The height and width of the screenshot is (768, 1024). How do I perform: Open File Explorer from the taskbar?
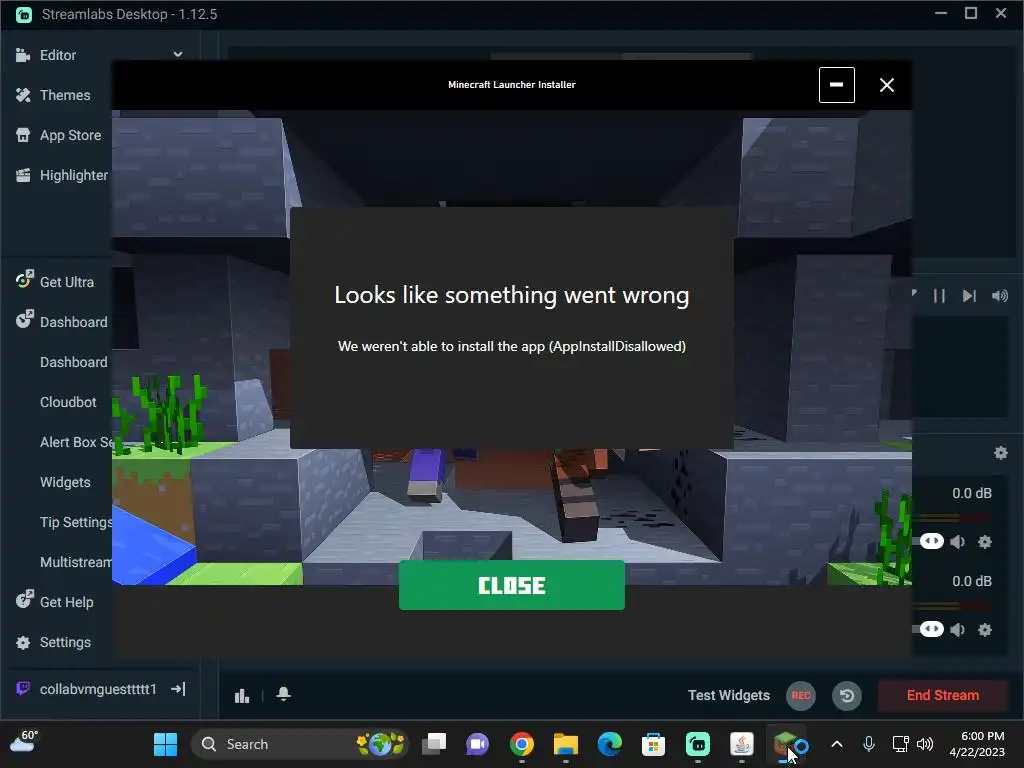(566, 744)
